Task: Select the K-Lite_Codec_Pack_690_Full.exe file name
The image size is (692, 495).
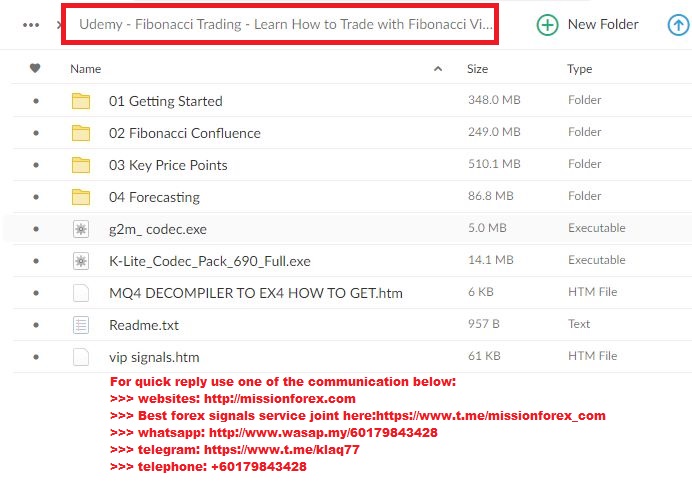Action: (210, 261)
